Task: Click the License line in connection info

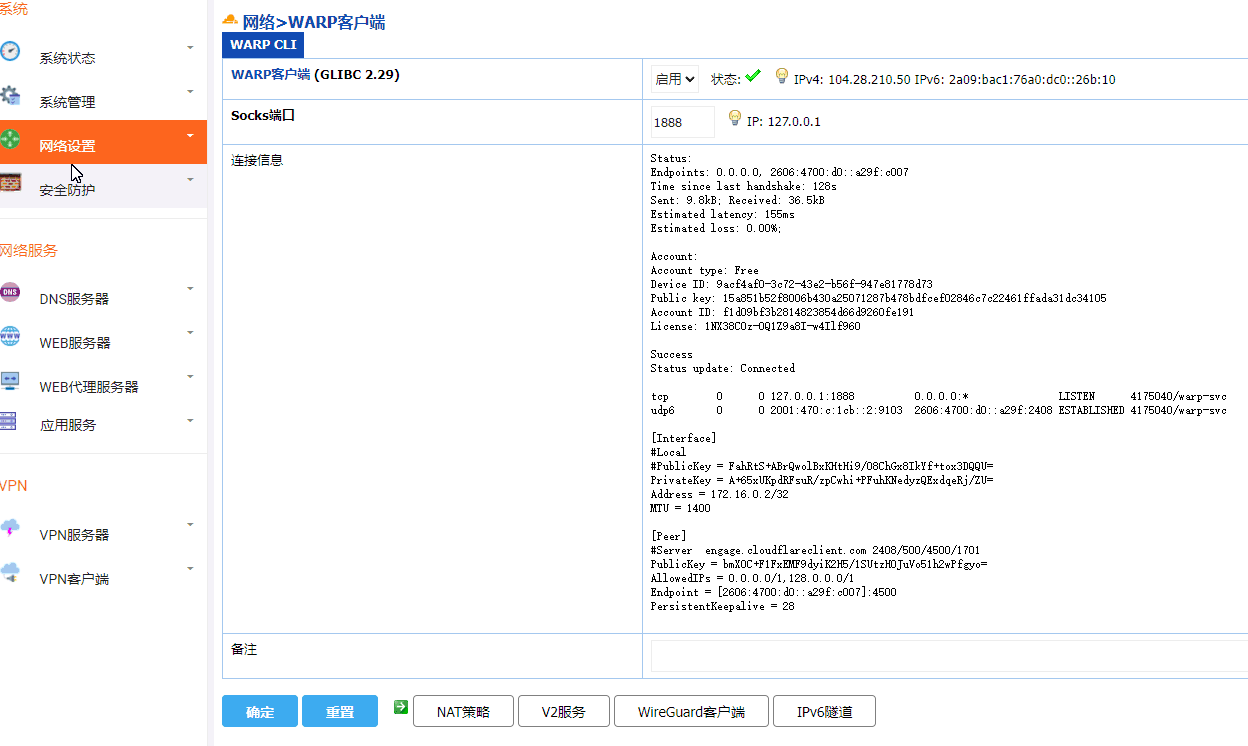Action: (755, 326)
